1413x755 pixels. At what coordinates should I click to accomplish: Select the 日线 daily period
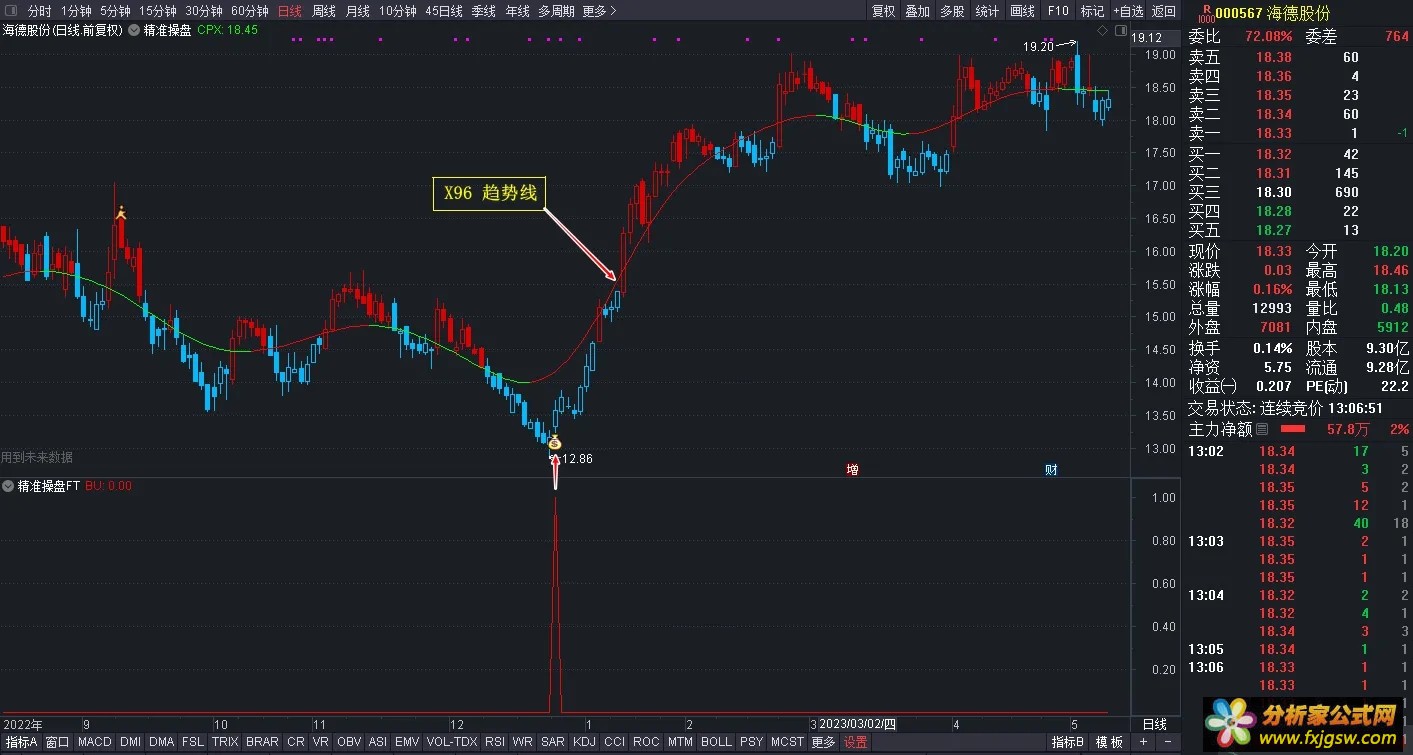click(x=289, y=11)
